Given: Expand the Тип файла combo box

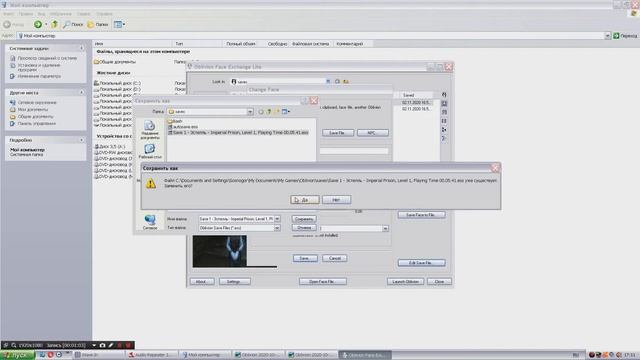Looking at the screenshot, I should 277,228.
